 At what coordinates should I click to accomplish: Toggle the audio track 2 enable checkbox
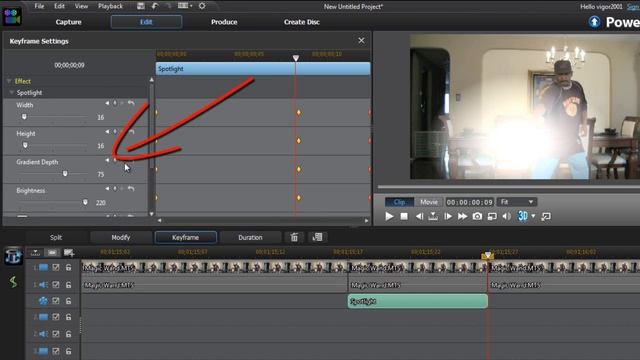(56, 334)
